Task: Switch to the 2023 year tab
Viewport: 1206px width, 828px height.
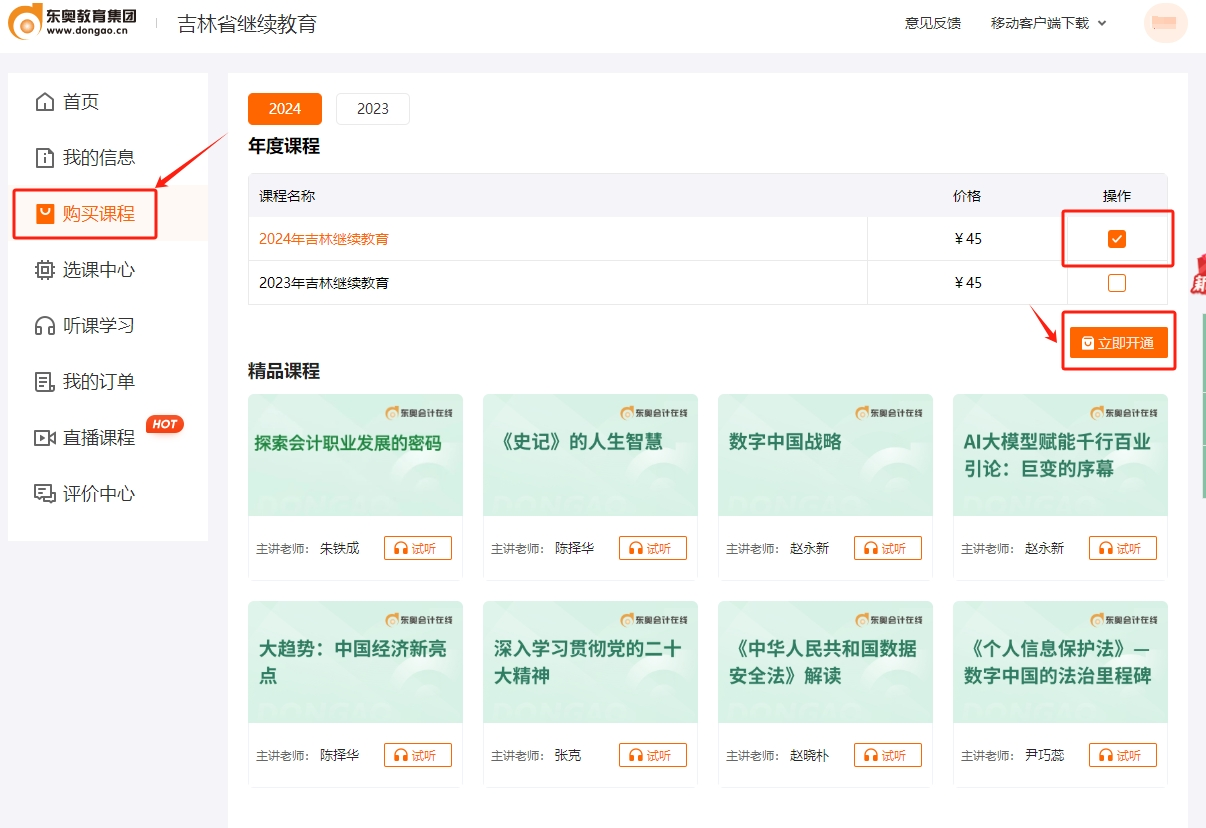Action: point(372,108)
